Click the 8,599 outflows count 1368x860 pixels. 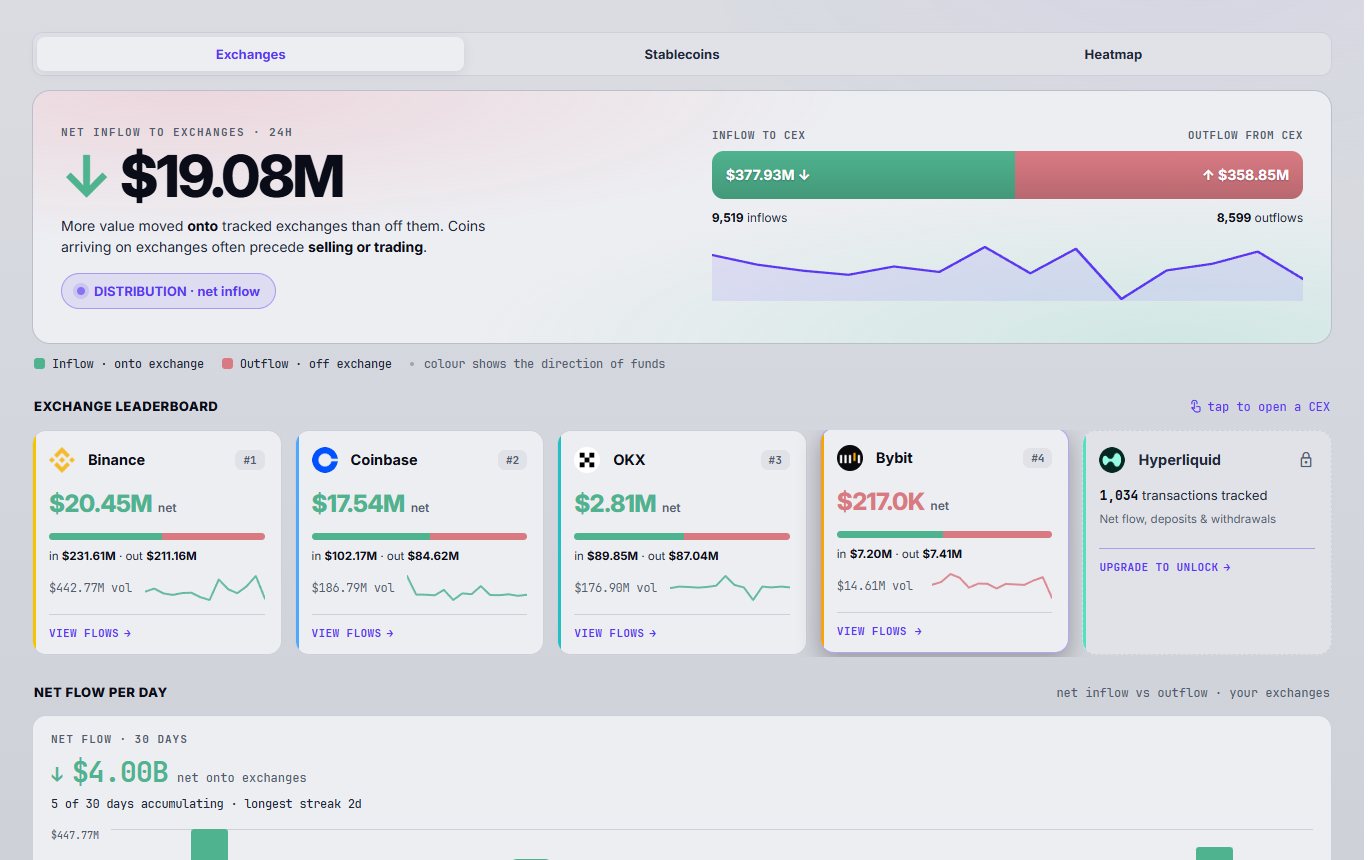pyautogui.click(x=1260, y=217)
